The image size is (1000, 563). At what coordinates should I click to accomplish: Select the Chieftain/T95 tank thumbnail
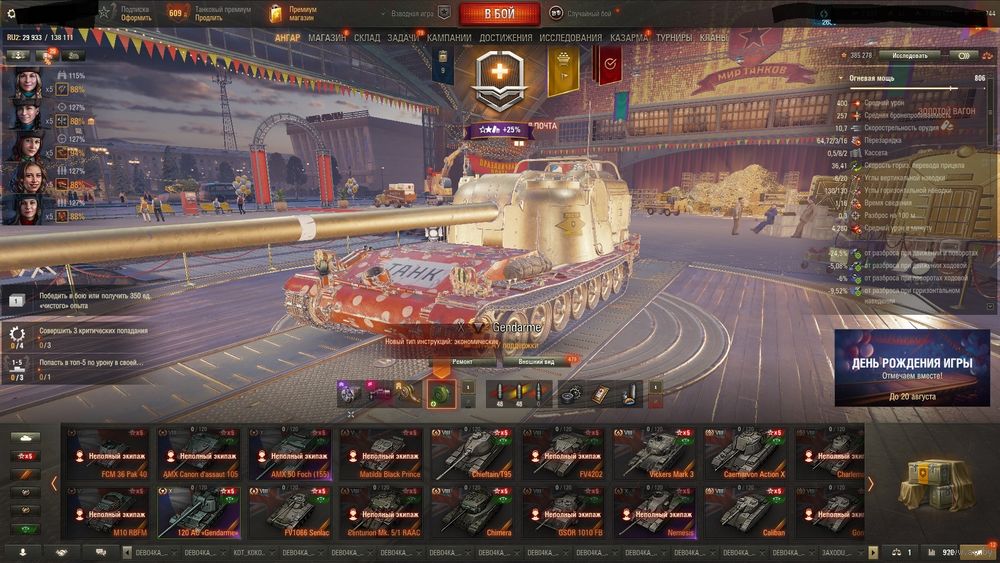pos(472,453)
